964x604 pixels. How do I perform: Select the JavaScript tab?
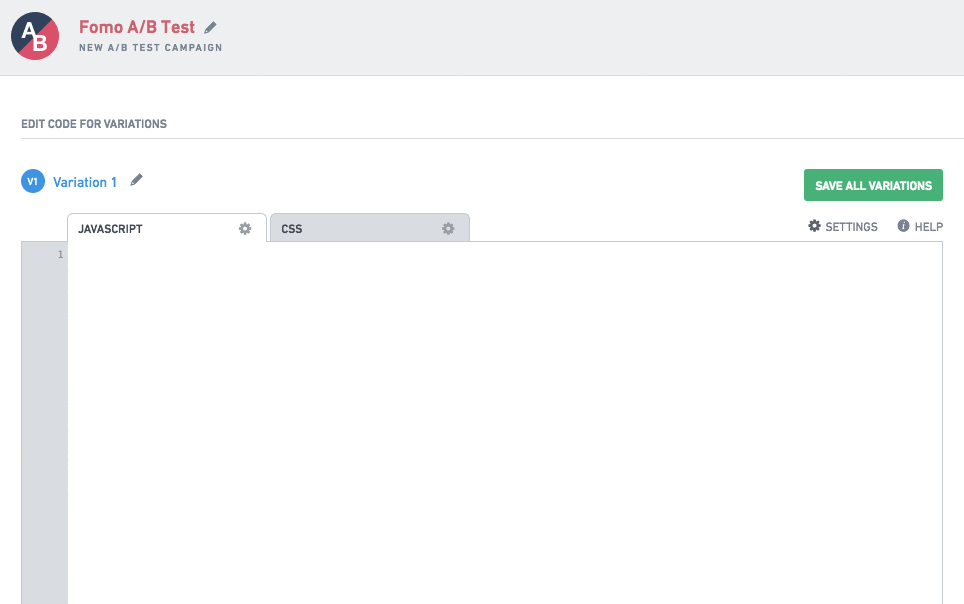[x=167, y=228]
